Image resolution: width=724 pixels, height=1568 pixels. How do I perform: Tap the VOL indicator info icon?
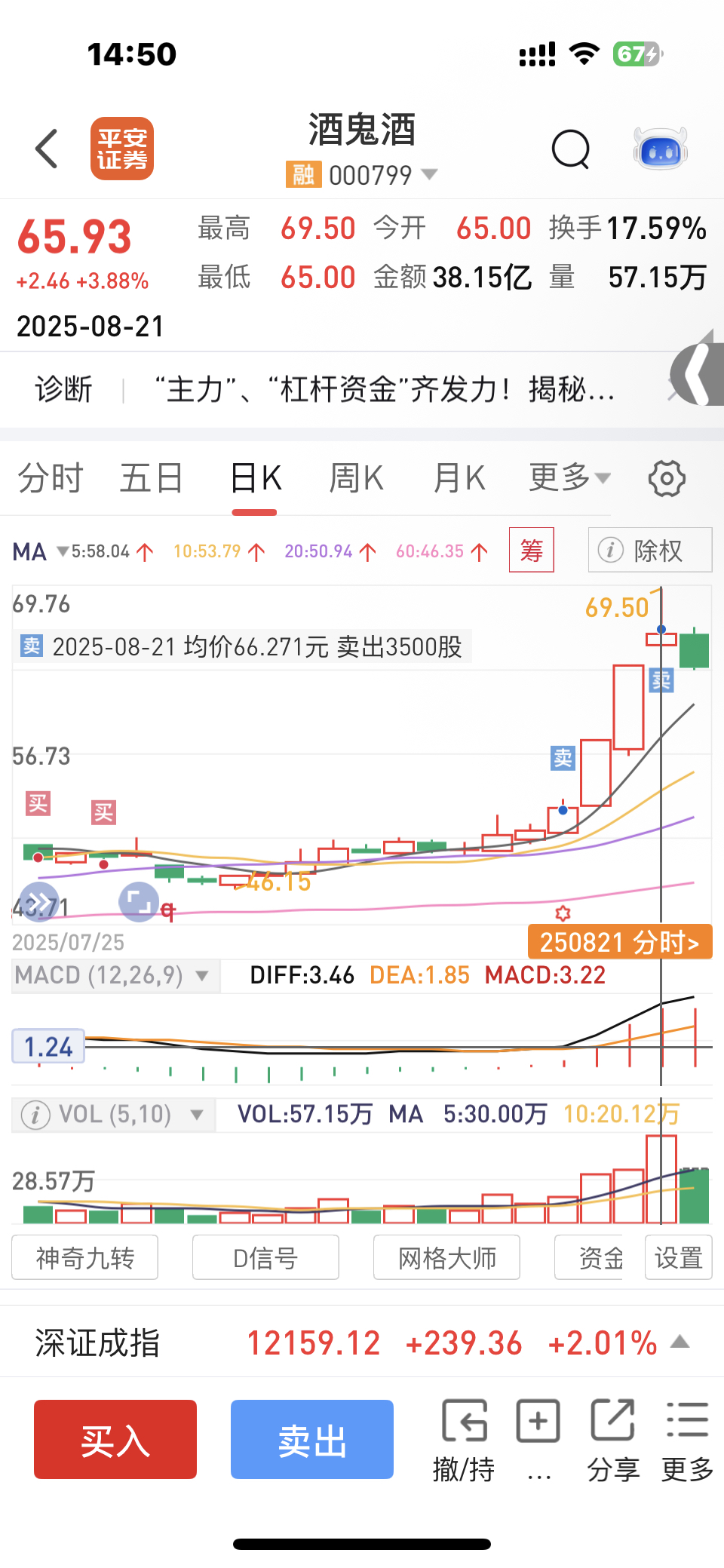point(35,1115)
